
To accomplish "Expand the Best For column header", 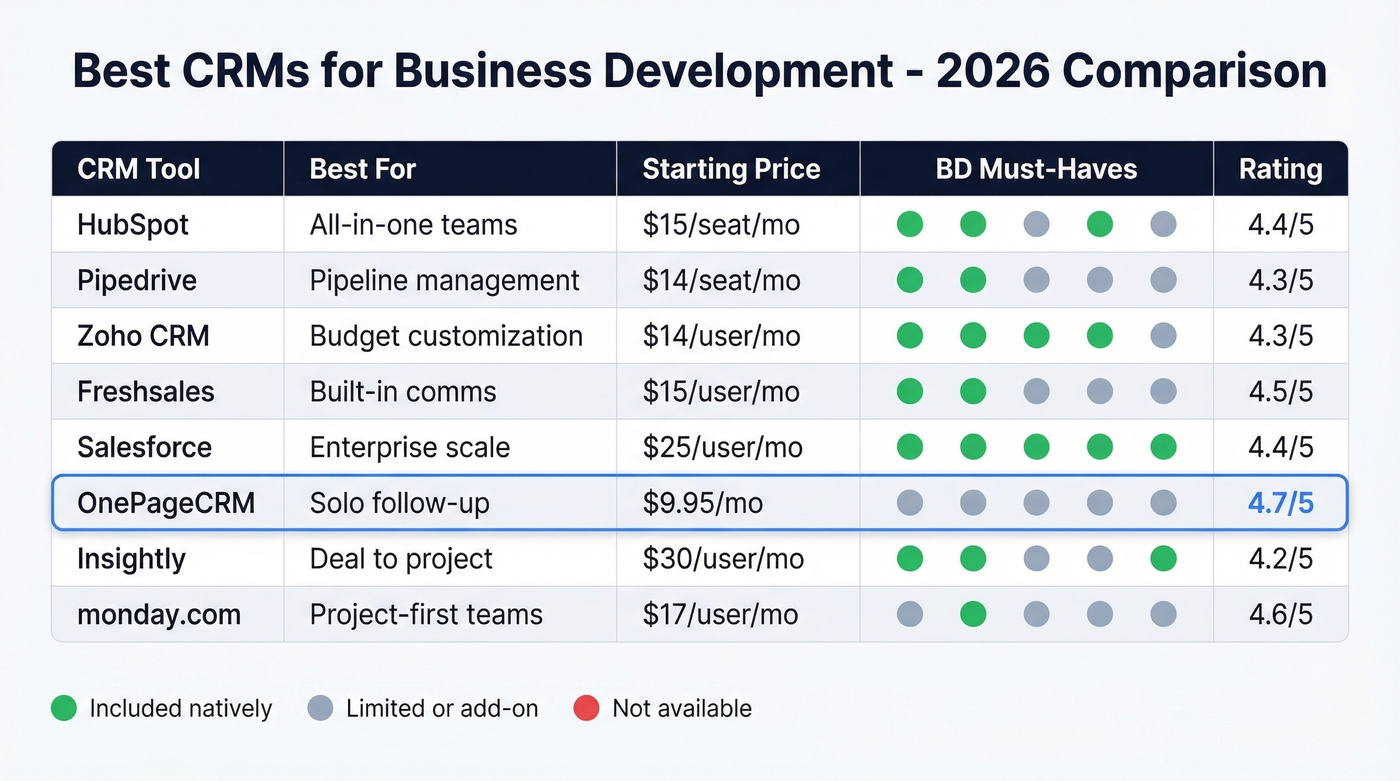I will (x=362, y=168).
